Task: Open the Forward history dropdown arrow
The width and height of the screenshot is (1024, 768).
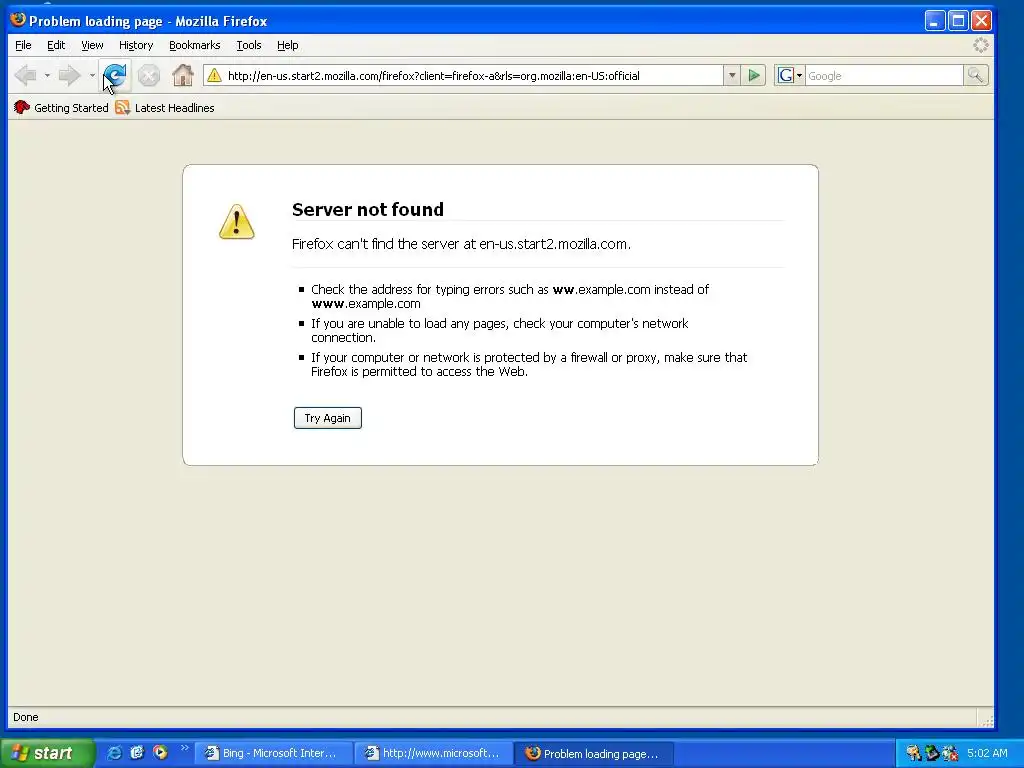Action: tap(92, 76)
